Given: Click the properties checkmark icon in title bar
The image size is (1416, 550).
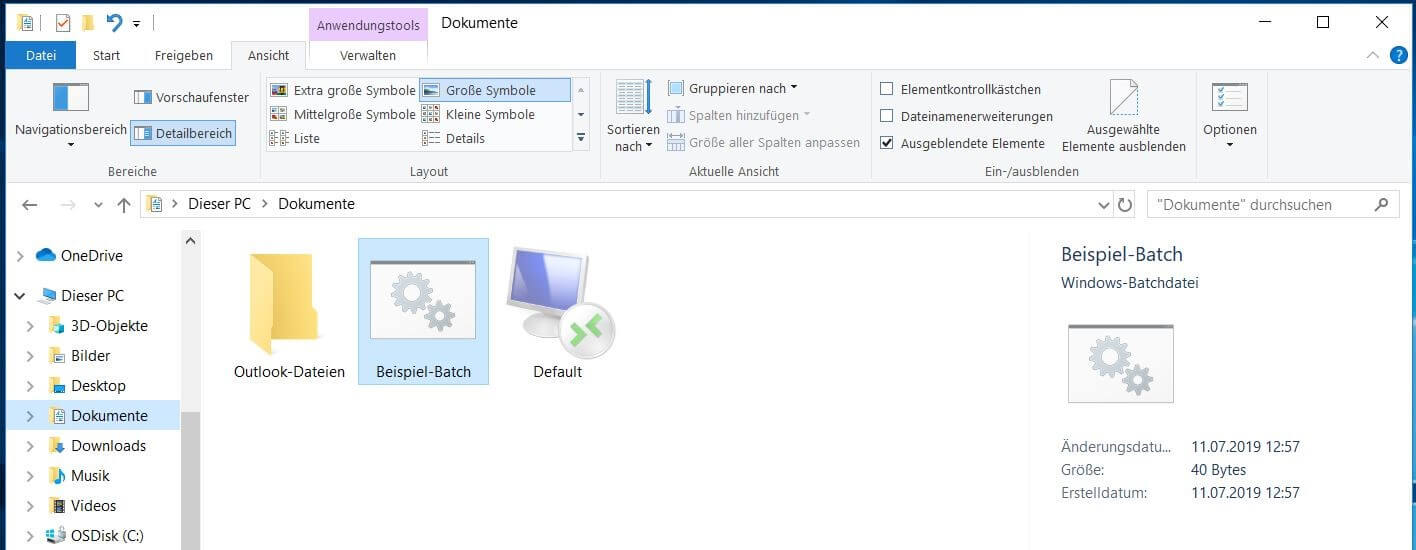Looking at the screenshot, I should tap(63, 22).
